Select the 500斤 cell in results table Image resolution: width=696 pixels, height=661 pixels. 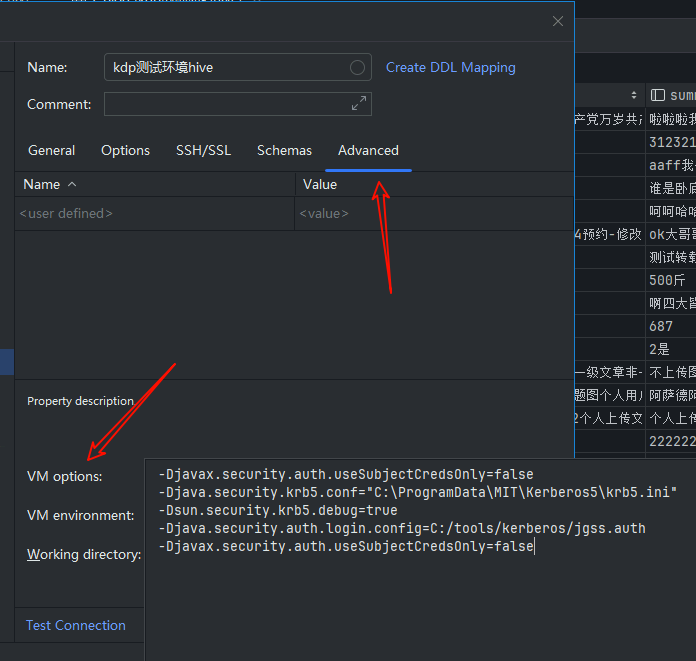tap(671, 280)
